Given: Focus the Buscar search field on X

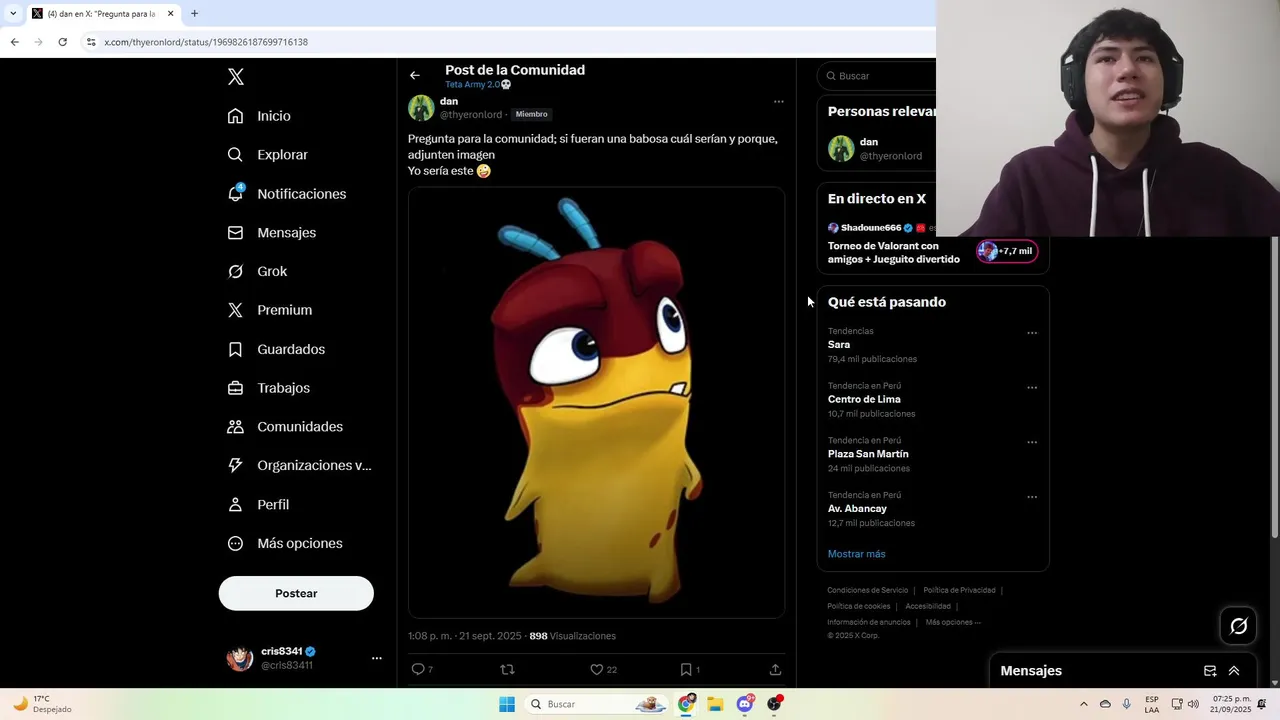Looking at the screenshot, I should 878,76.
